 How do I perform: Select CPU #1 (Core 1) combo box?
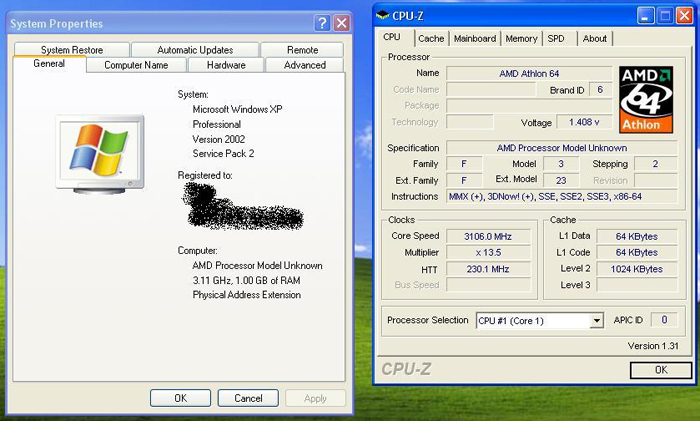[x=540, y=321]
